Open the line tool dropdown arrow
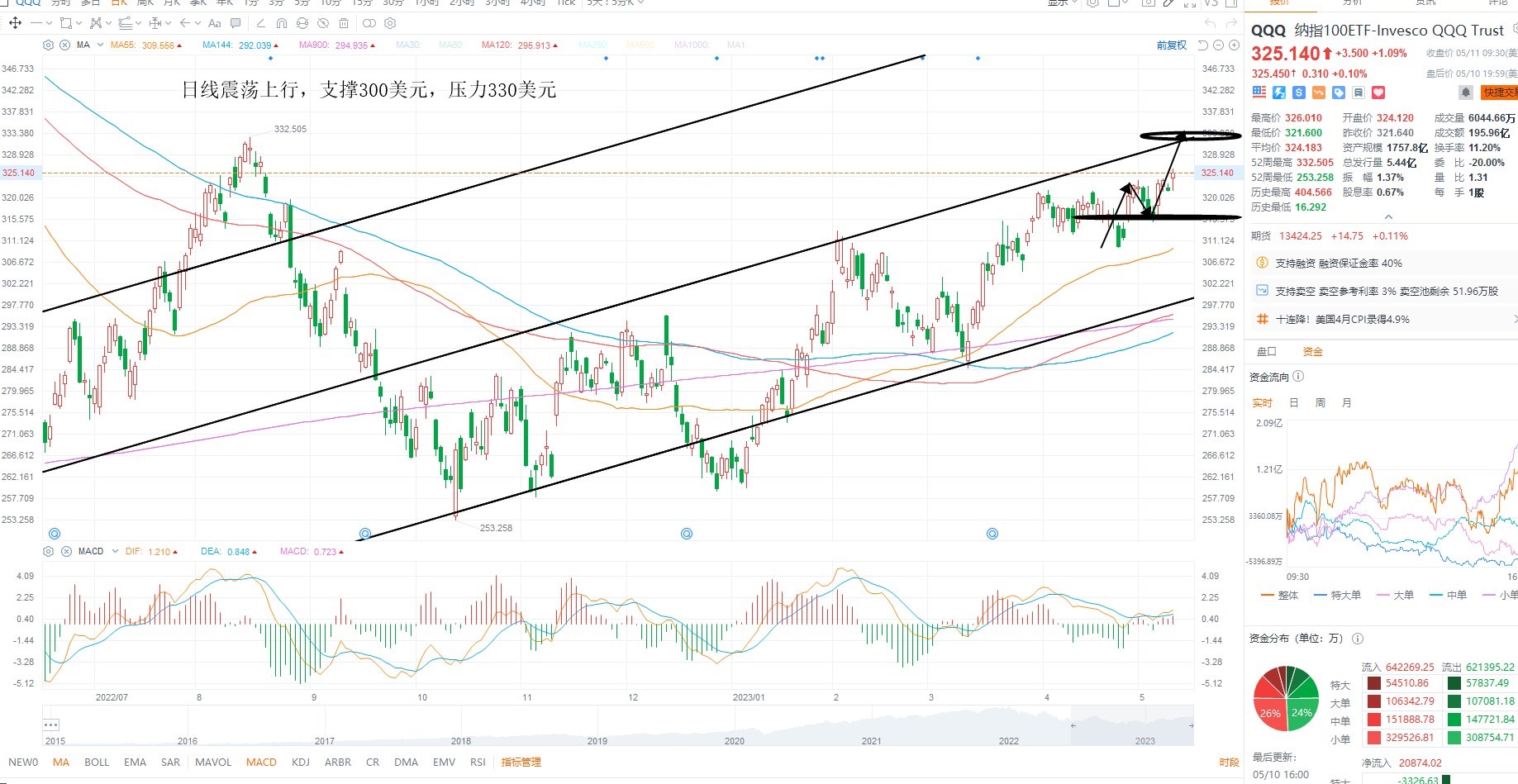 (x=49, y=23)
